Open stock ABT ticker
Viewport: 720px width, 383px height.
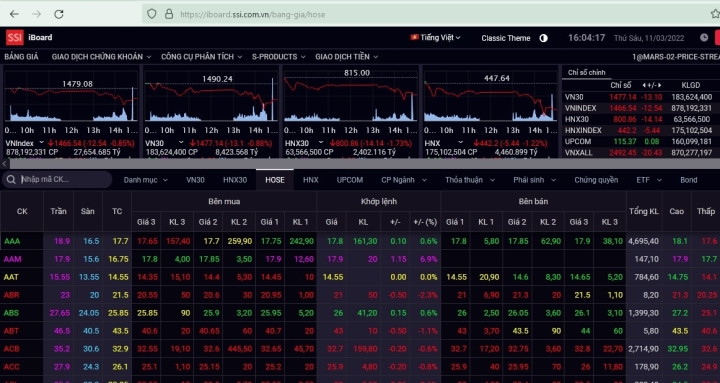11,331
